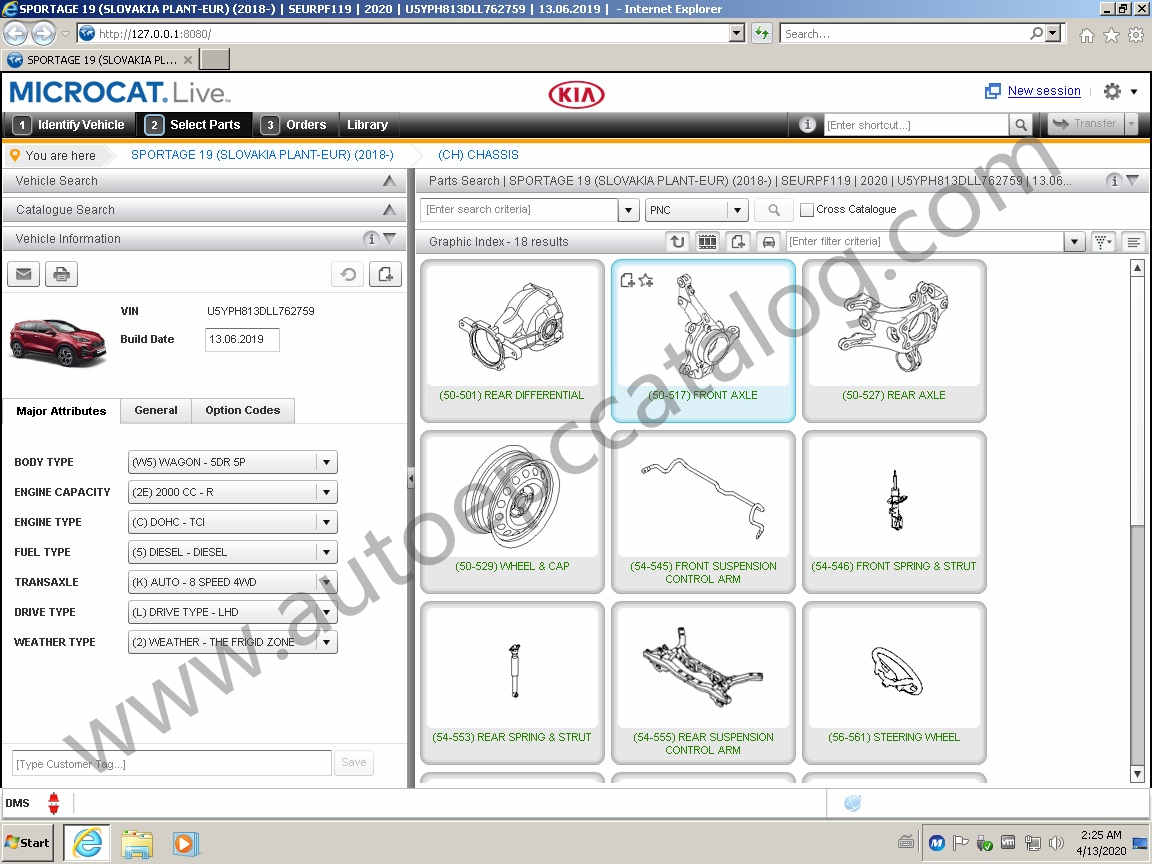Open the Start menu
1152x864 pixels.
pos(28,843)
